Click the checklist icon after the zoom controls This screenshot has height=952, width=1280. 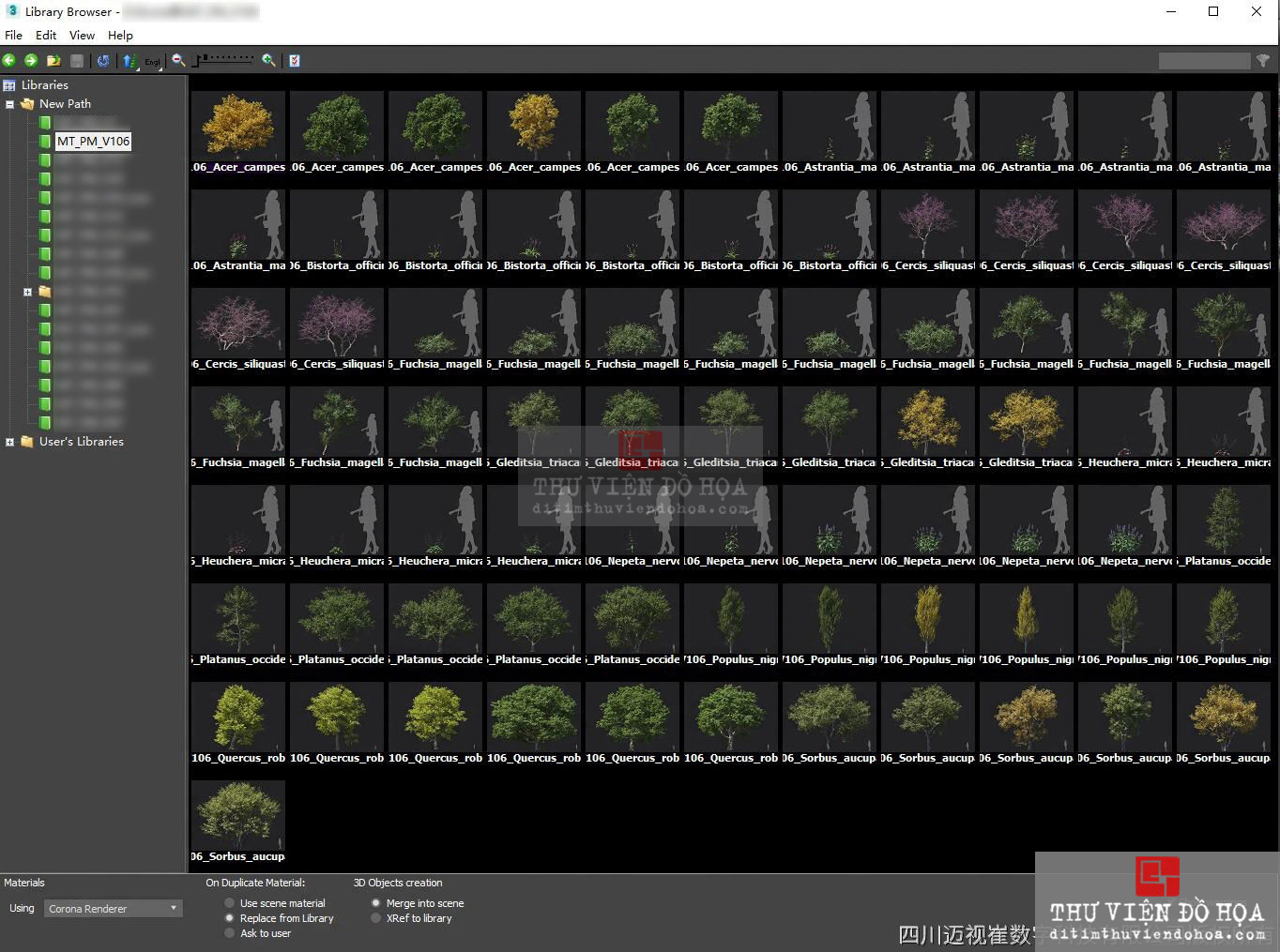point(294,60)
